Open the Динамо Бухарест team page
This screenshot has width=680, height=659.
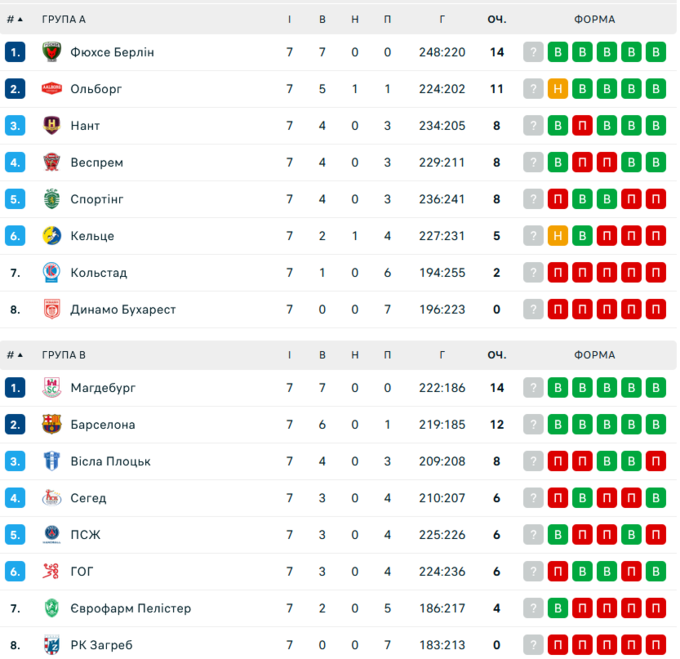pos(122,310)
